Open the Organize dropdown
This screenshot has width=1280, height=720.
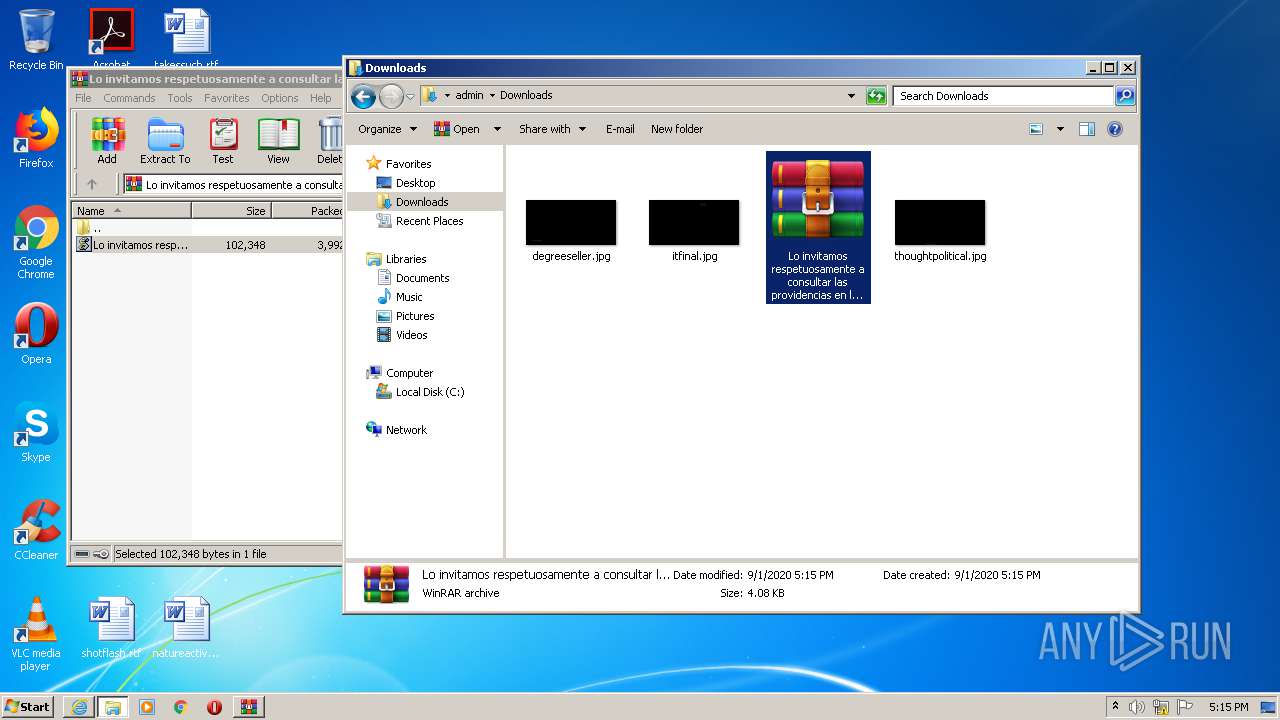click(x=387, y=129)
